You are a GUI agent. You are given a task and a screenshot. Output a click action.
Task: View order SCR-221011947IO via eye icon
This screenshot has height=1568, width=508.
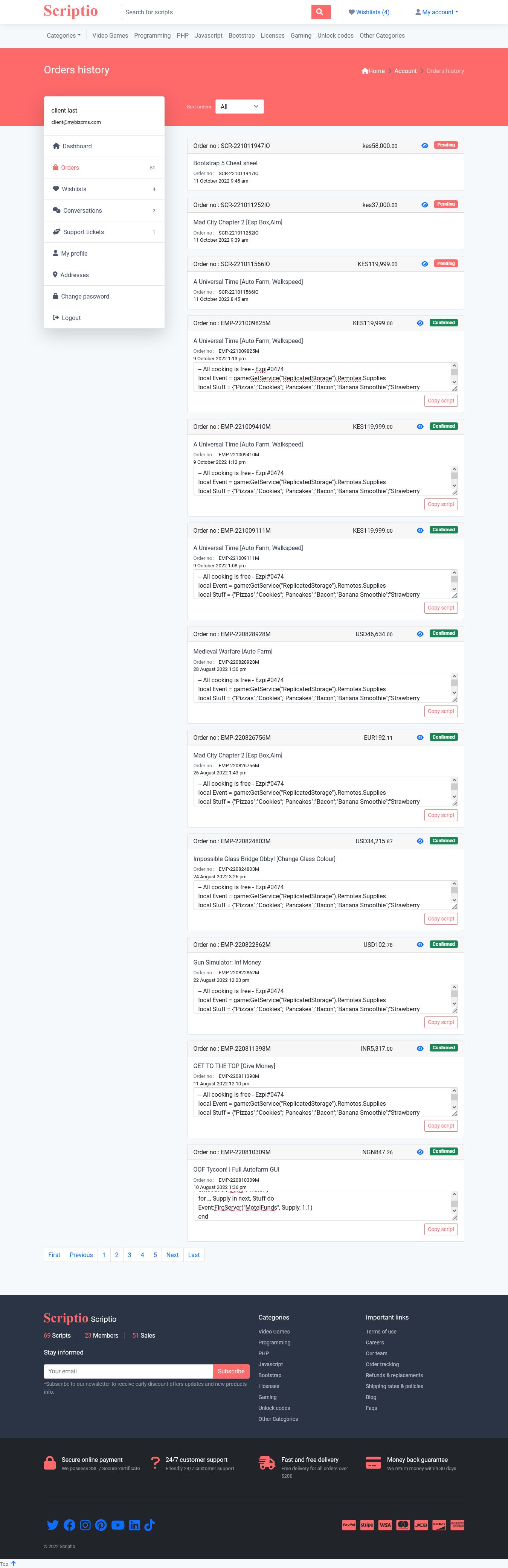424,145
